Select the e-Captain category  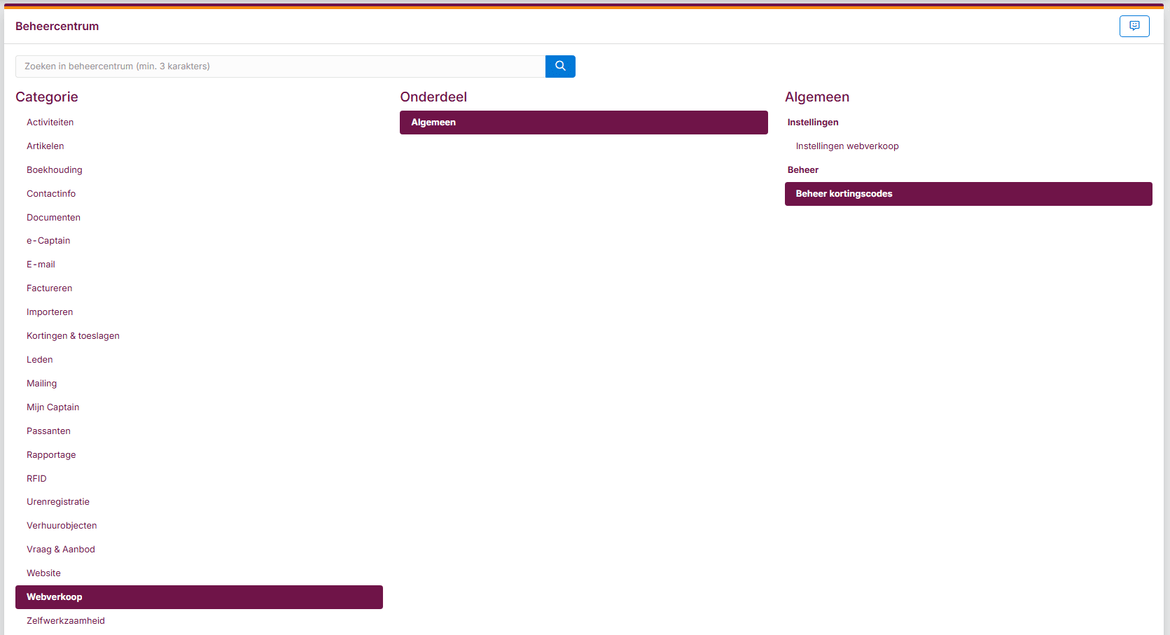(48, 241)
